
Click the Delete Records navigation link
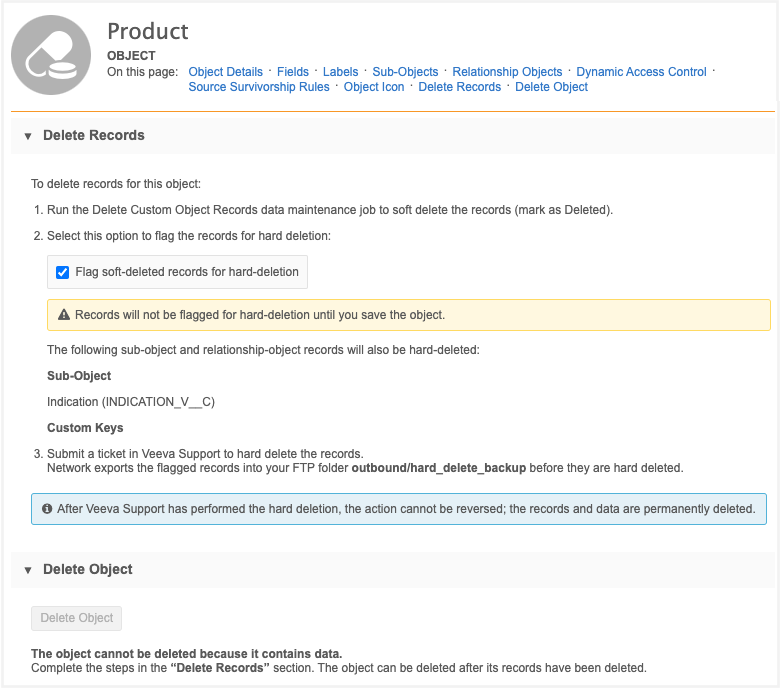[x=459, y=87]
